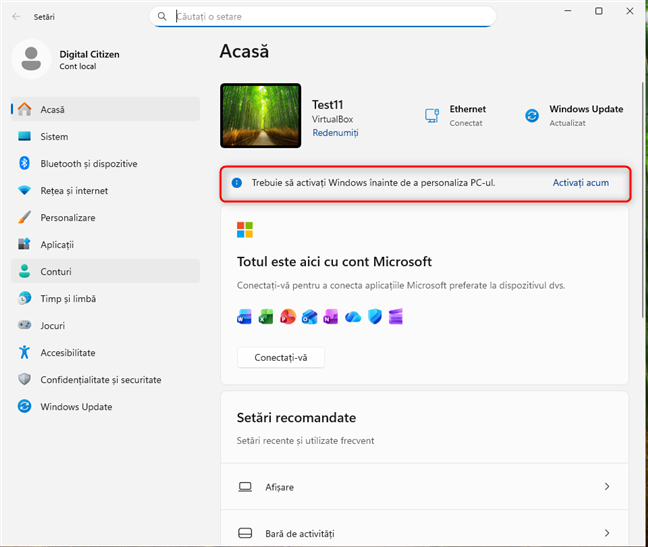Screen dimensions: 648x547
Task: Click the Conectați-vă button
Action: 281,357
